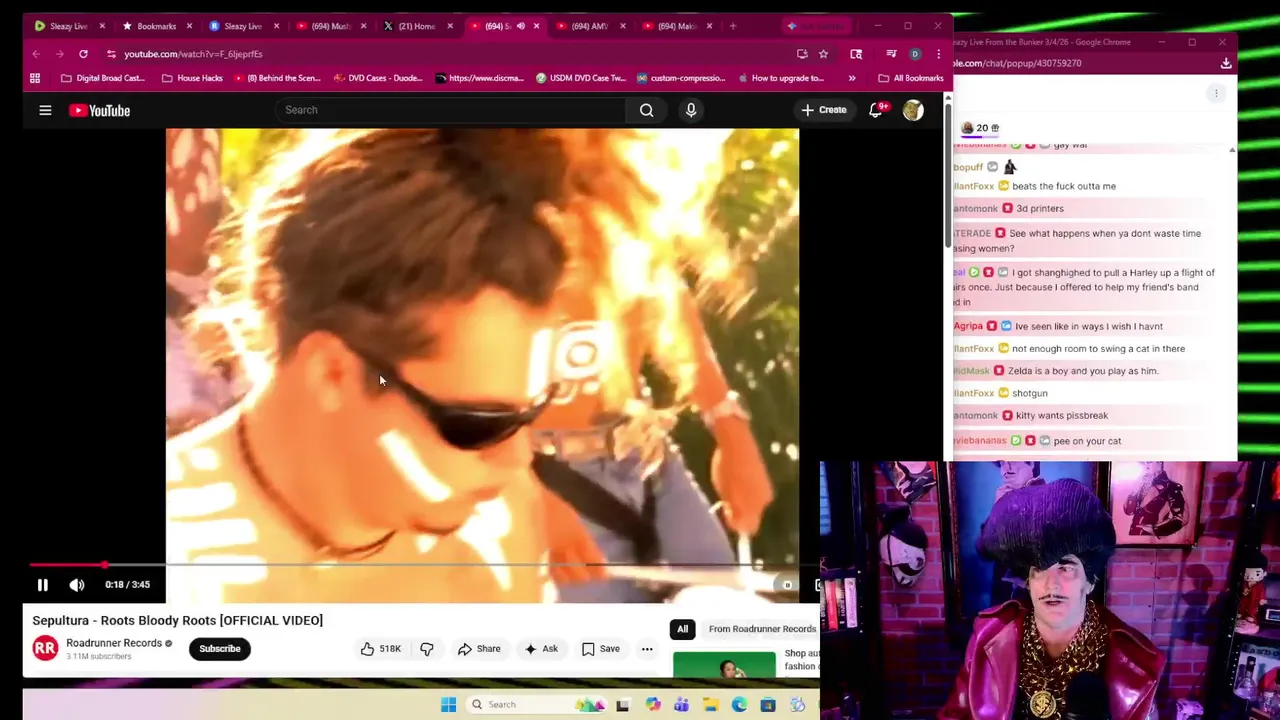Open a new Chrome tab with plus
The image size is (1280, 720).
733,26
